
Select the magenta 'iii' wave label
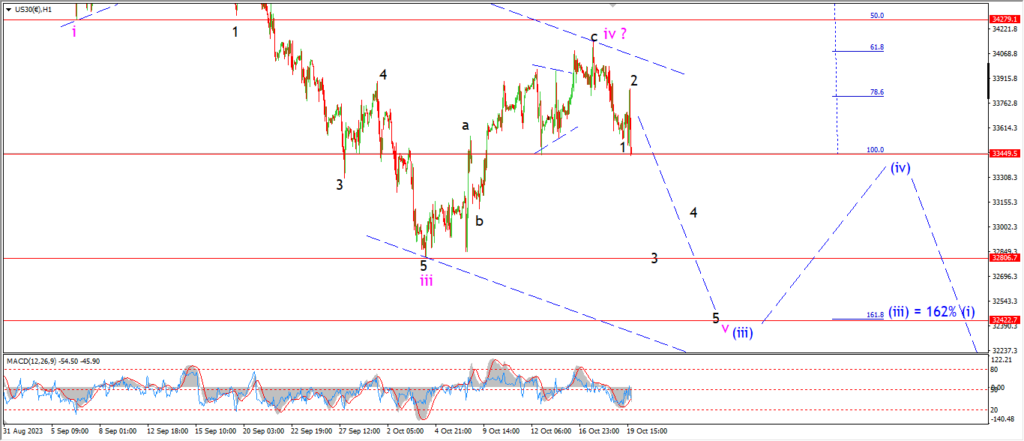click(426, 281)
